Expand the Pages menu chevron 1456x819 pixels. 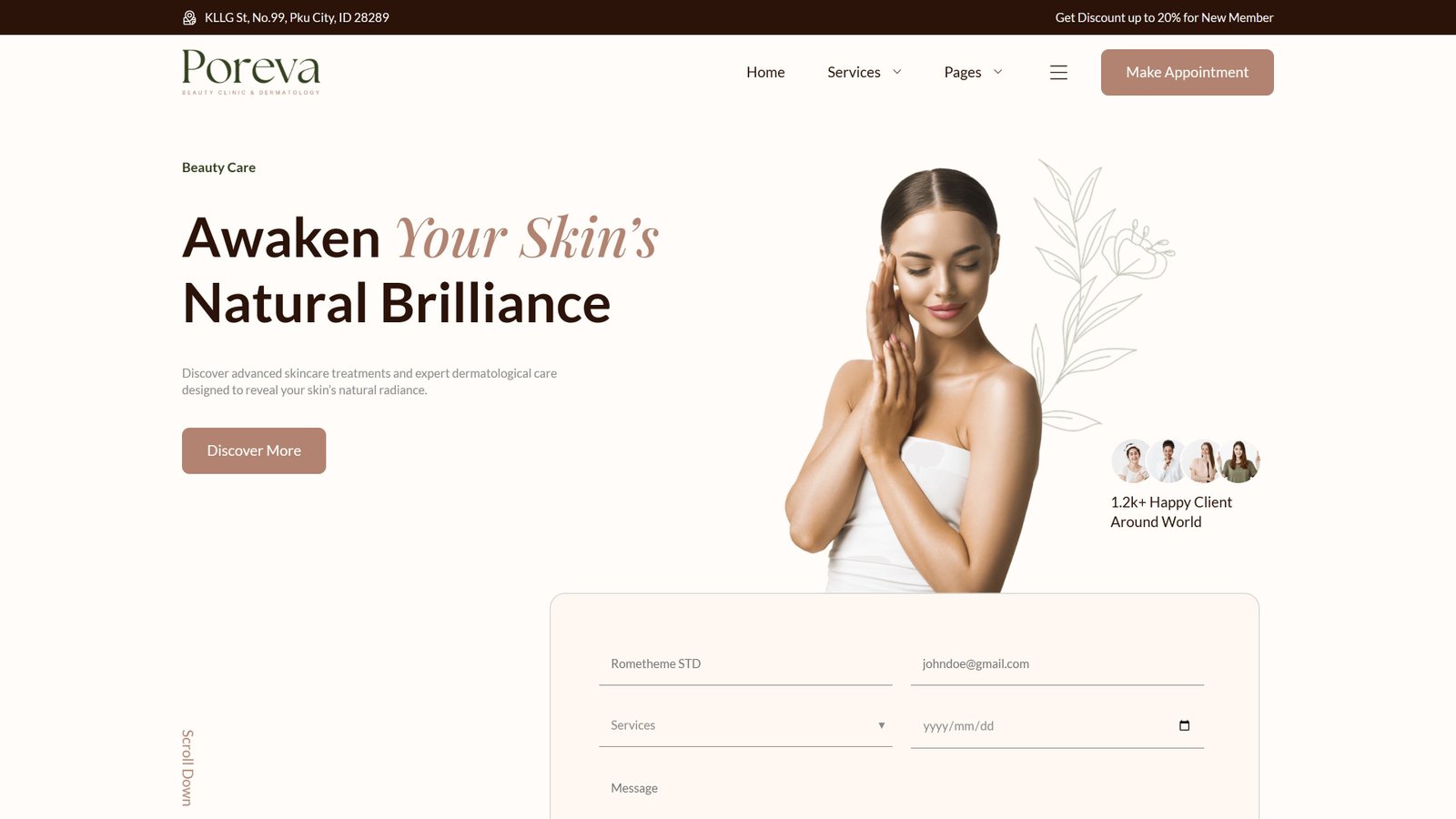997,72
